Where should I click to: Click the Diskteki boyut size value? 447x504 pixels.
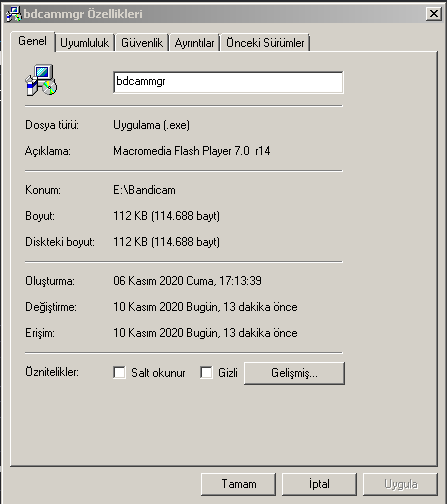click(167, 242)
